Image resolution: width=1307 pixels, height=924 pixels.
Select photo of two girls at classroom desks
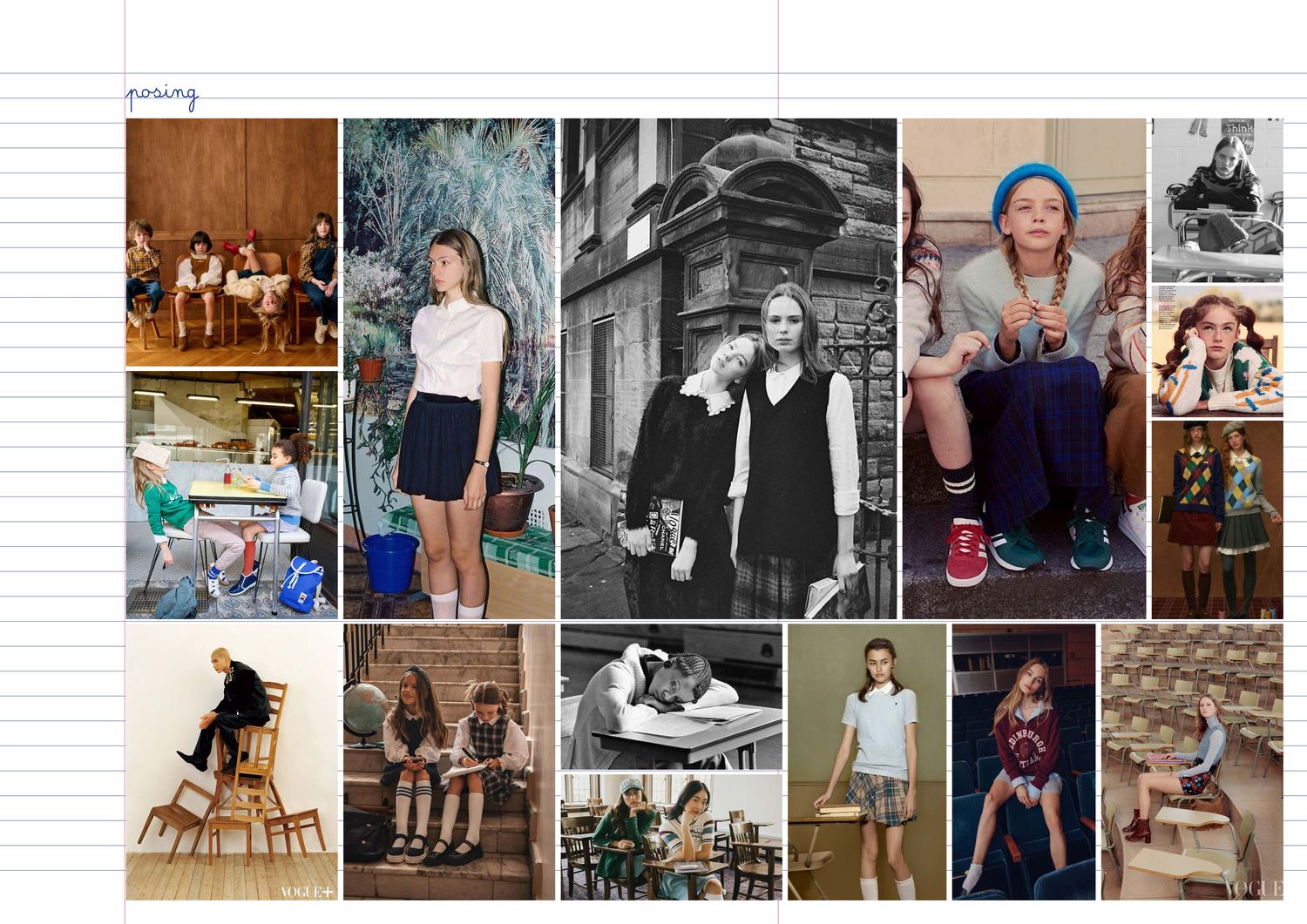(671, 837)
